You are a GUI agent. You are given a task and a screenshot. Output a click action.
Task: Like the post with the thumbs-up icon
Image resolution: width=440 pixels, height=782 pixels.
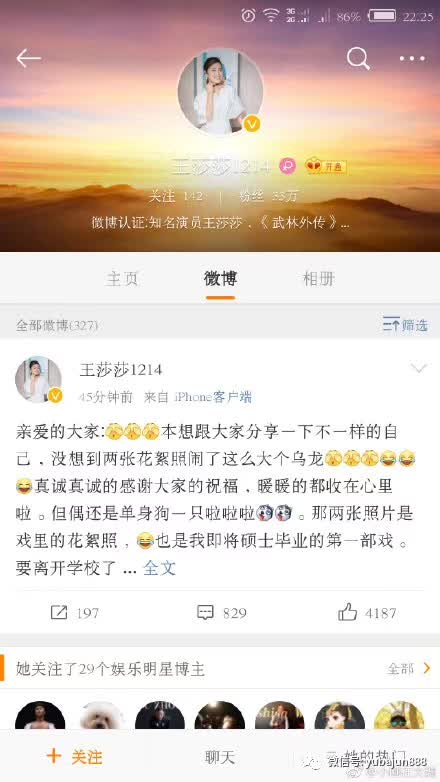coord(348,612)
